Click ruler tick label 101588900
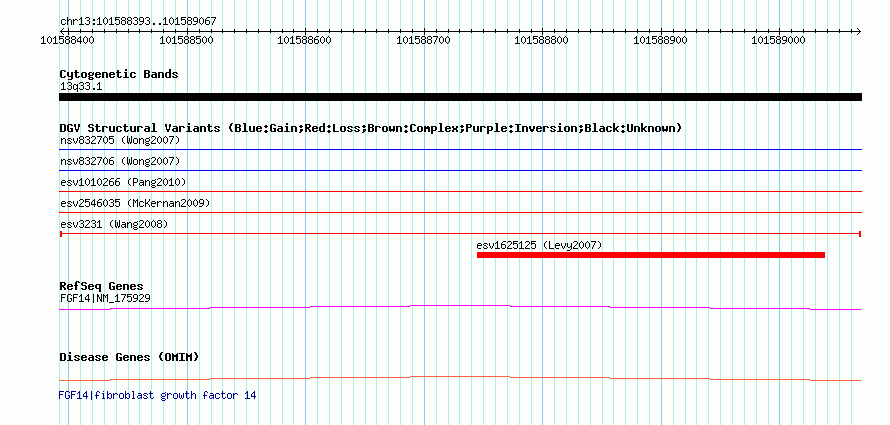 (660, 40)
